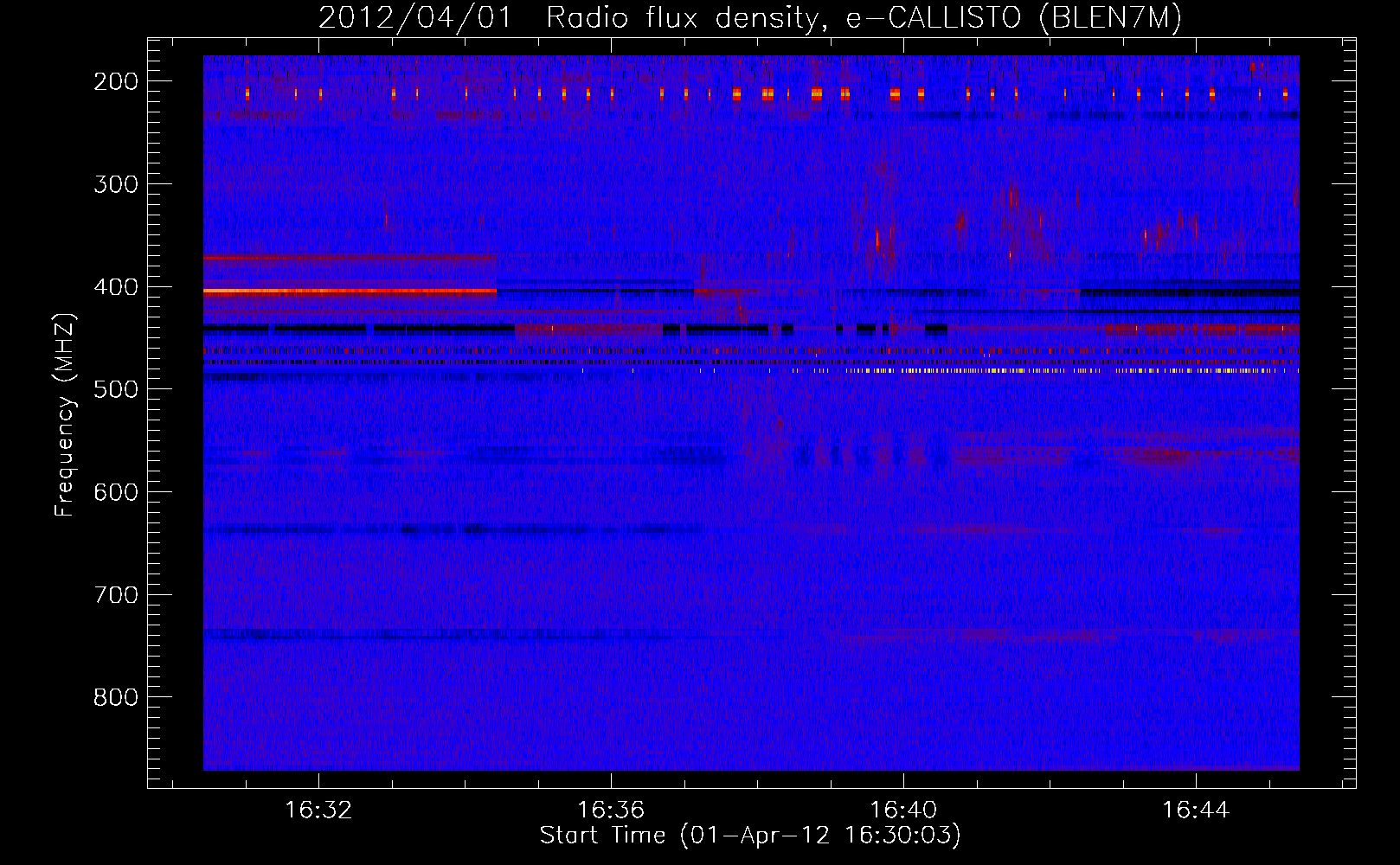Select the 800 frequency axis label
The height and width of the screenshot is (865, 1400).
pos(115,697)
